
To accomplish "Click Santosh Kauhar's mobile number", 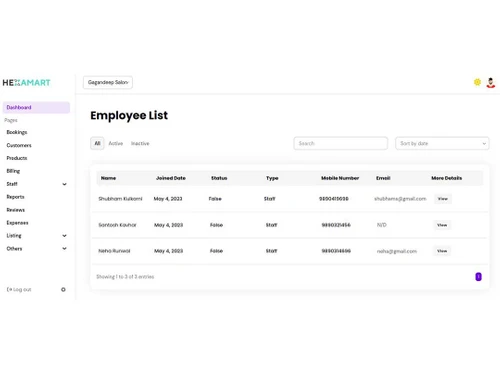I will coord(336,225).
